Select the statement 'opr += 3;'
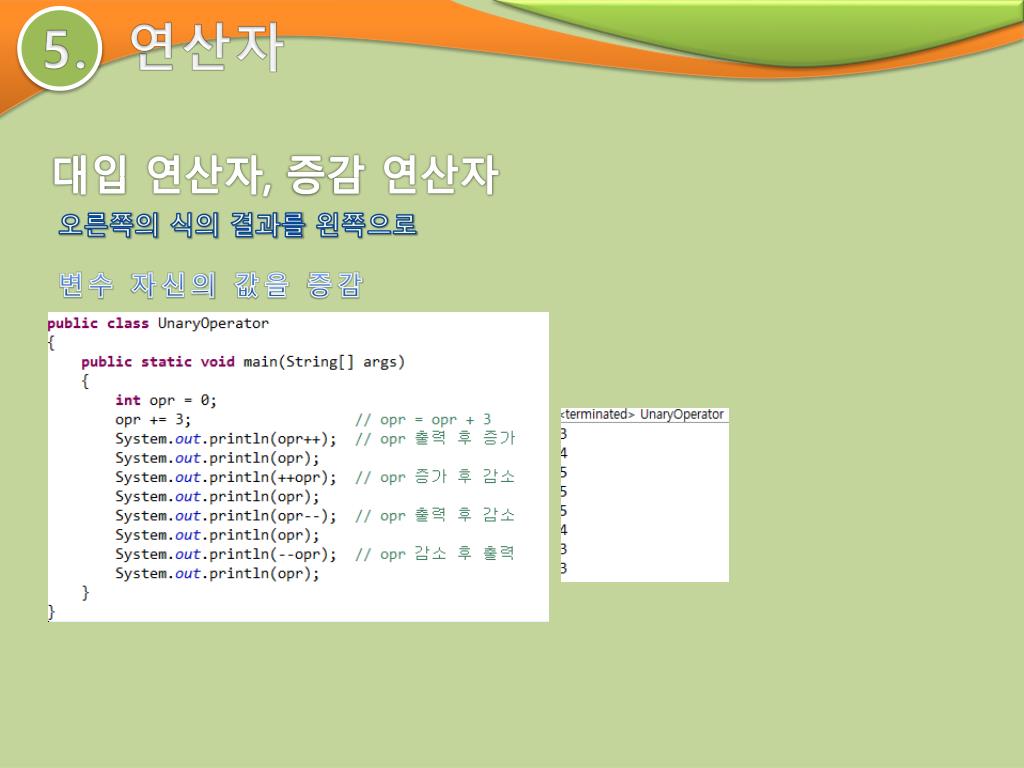 click(x=153, y=420)
